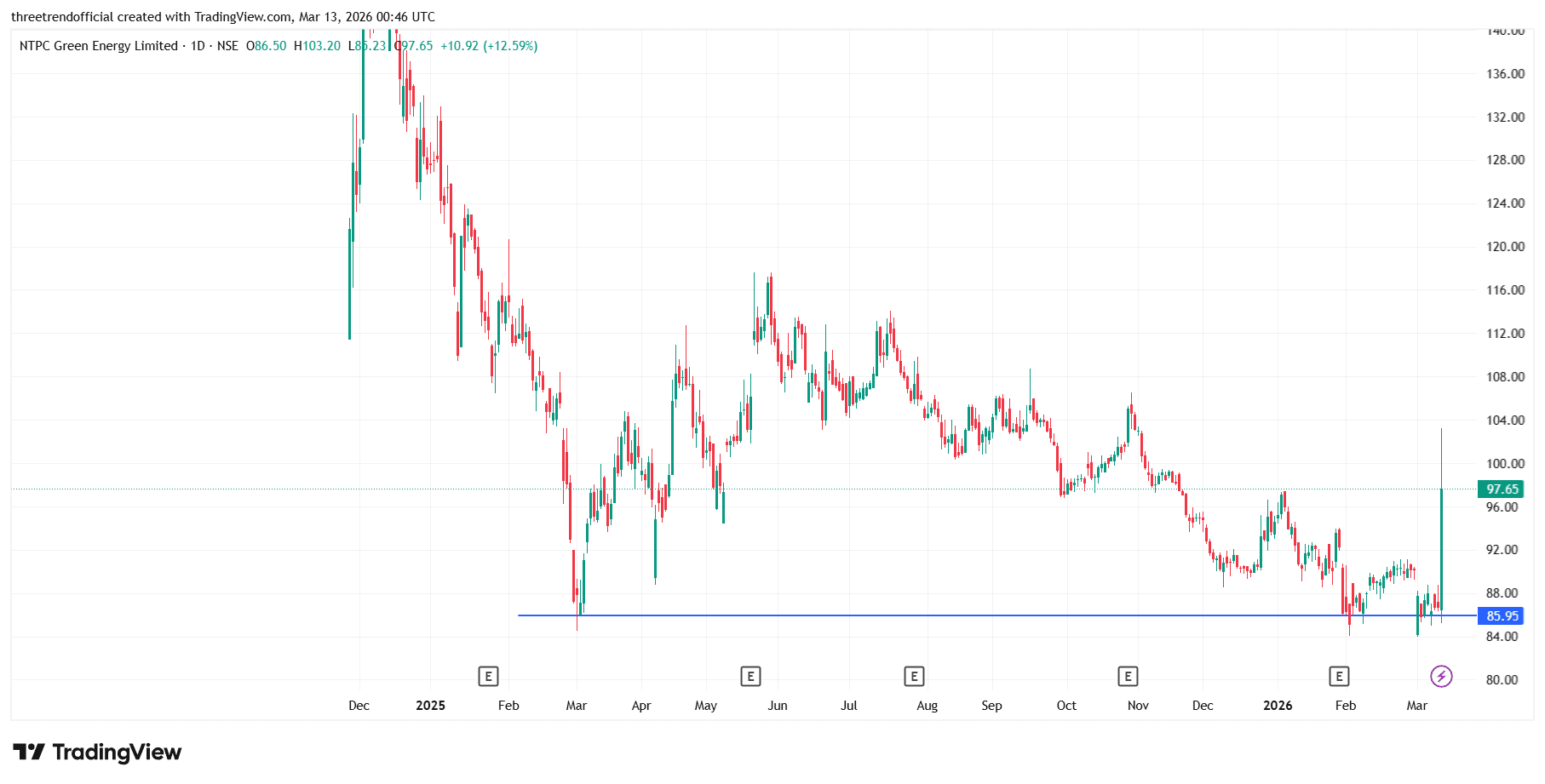Click the TradingView logo
The image size is (1545, 784).
pyautogui.click(x=97, y=753)
